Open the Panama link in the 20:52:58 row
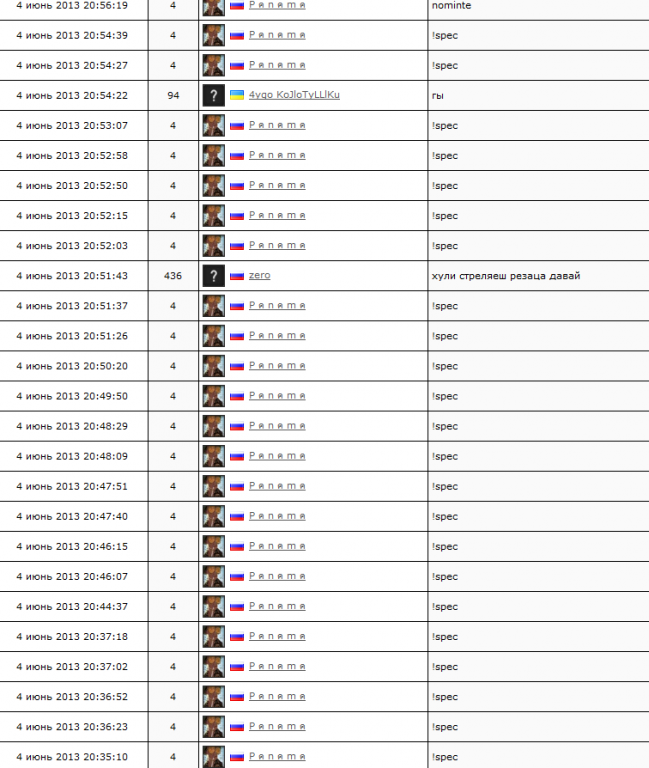This screenshot has height=768, width=649. (277, 155)
